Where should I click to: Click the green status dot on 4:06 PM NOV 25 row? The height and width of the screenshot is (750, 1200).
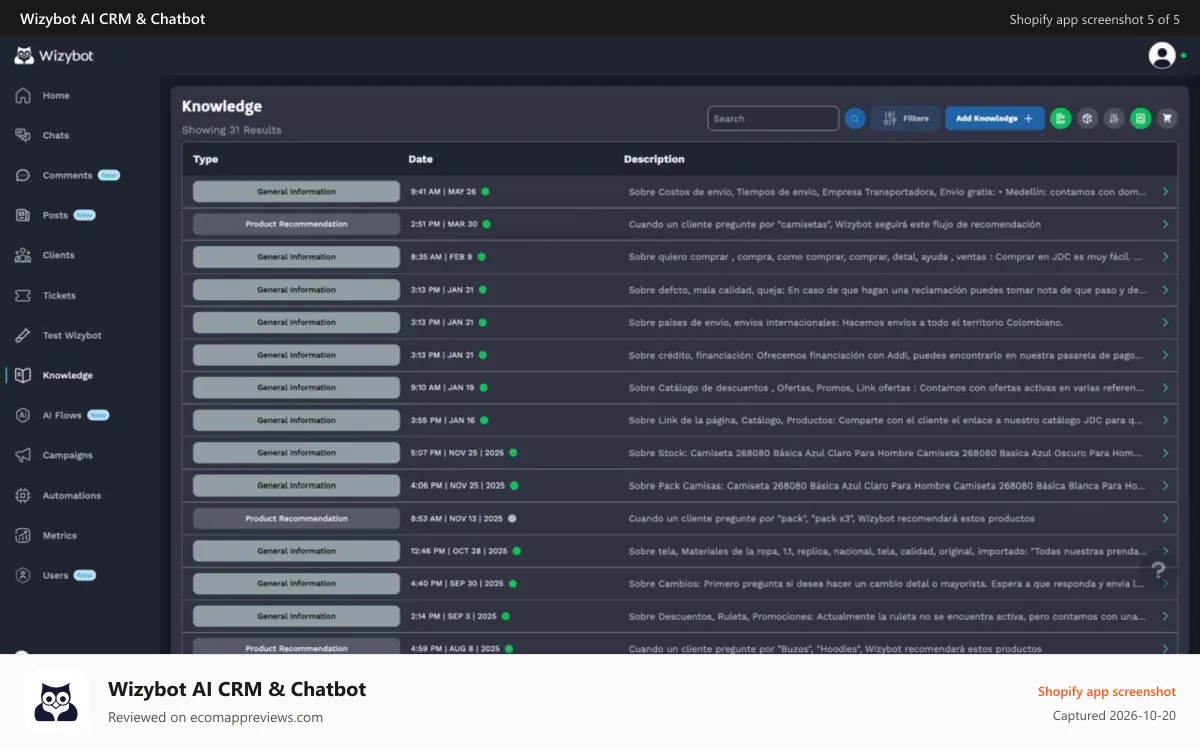(x=514, y=486)
